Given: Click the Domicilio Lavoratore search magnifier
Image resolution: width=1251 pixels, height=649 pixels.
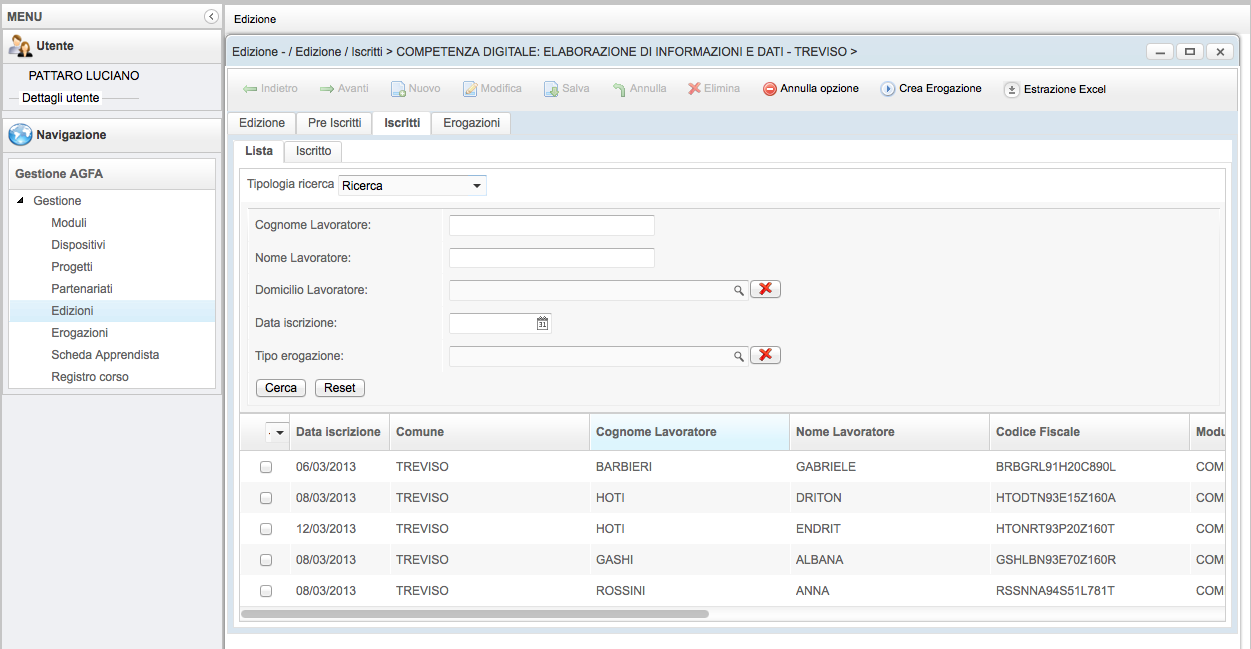Looking at the screenshot, I should [x=739, y=290].
